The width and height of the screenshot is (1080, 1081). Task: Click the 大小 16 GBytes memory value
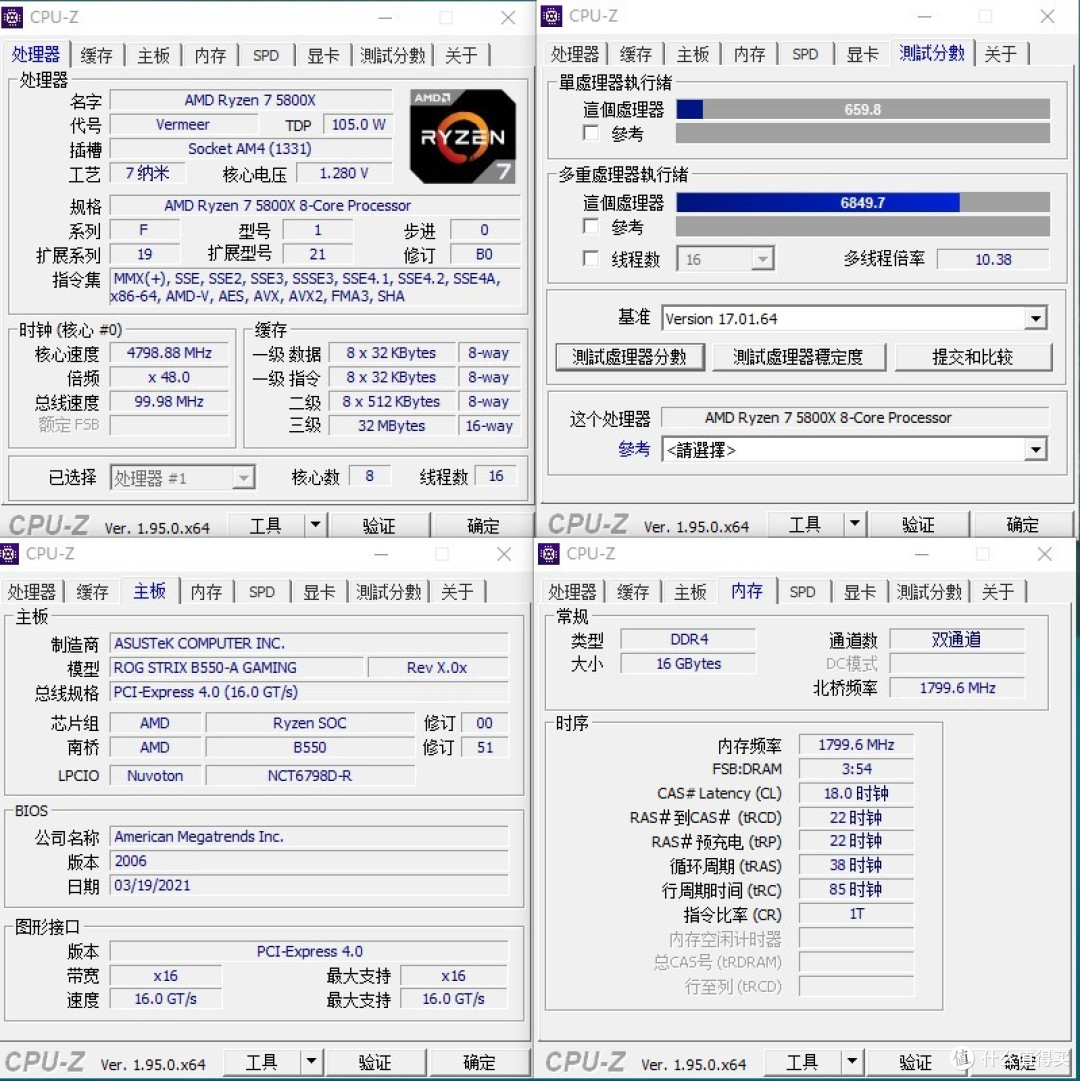click(x=689, y=663)
